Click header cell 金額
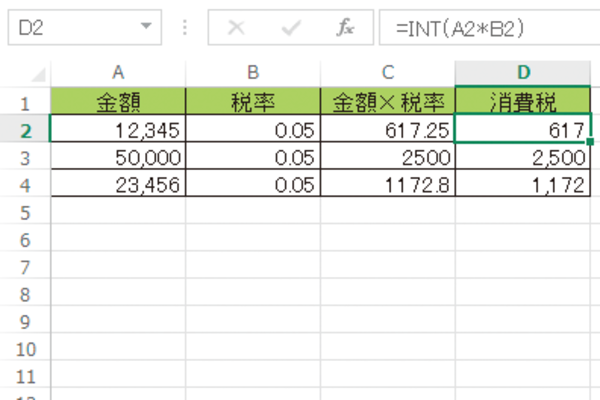The height and width of the screenshot is (400, 600). 118,101
